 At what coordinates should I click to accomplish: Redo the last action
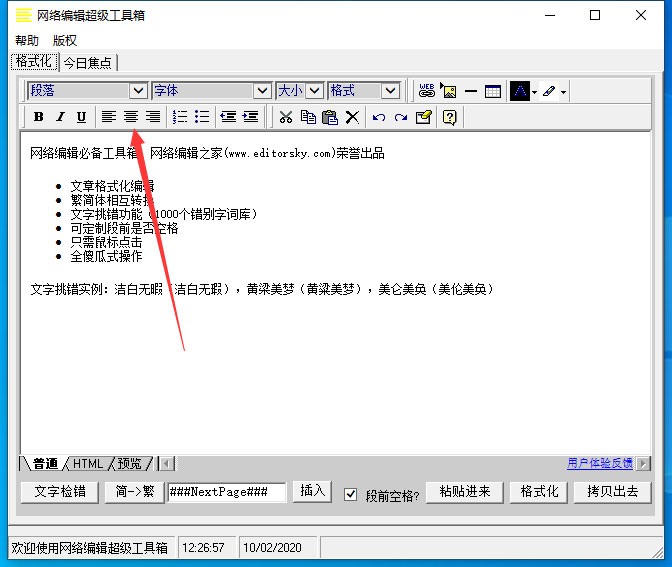(401, 117)
